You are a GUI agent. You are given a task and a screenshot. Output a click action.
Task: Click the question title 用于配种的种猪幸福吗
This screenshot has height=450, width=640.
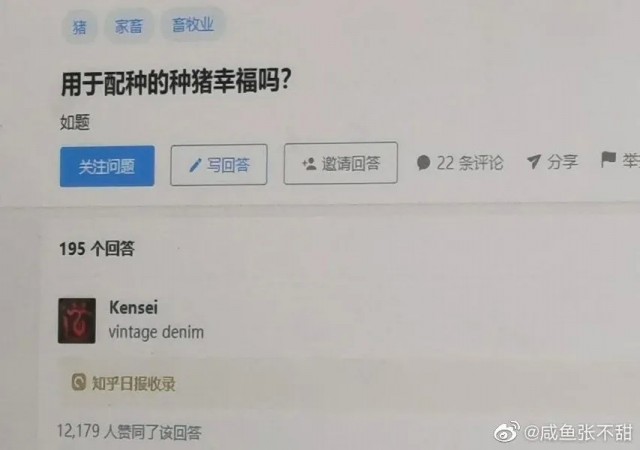click(x=176, y=82)
